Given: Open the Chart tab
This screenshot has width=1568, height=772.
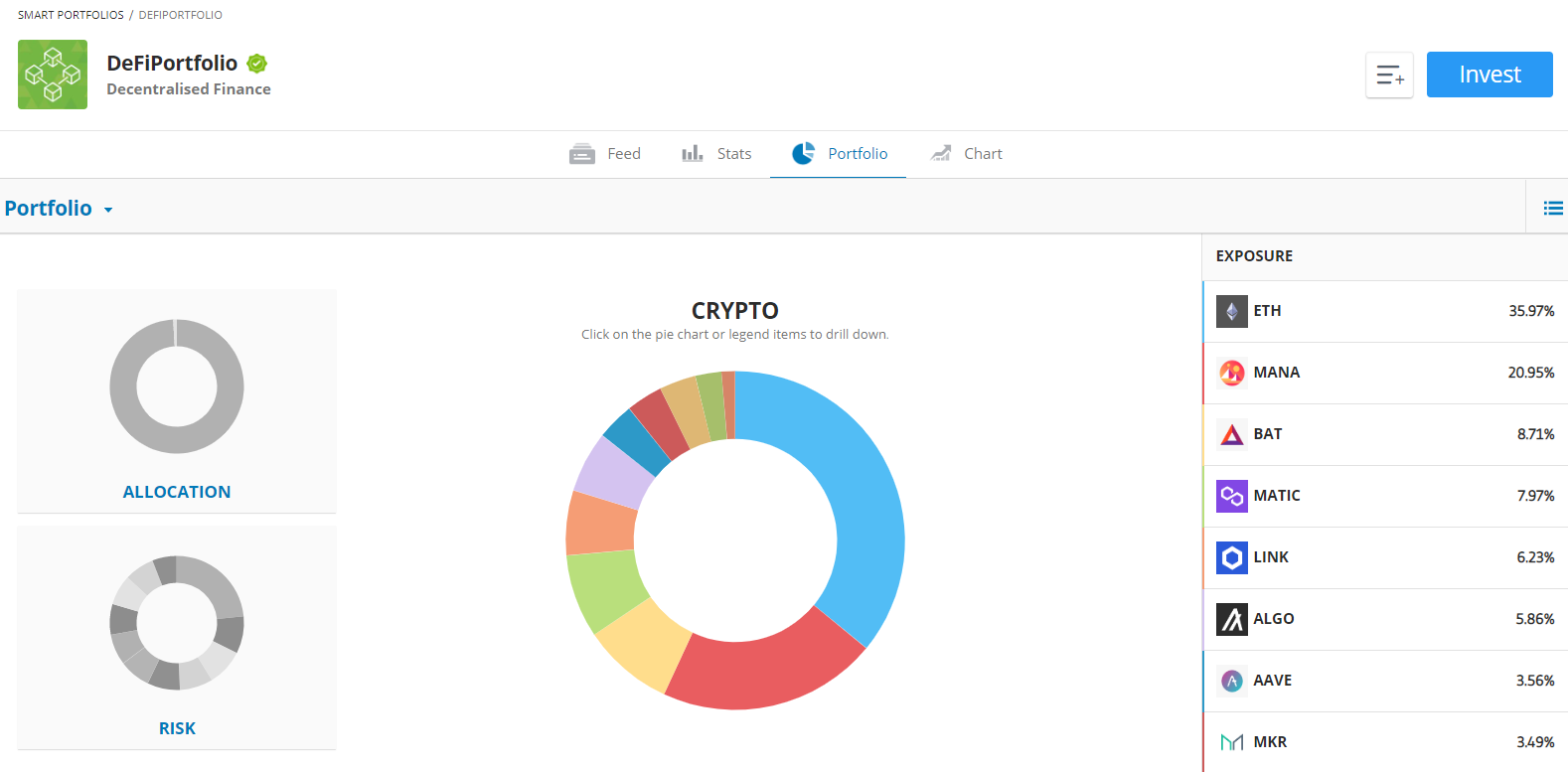Looking at the screenshot, I should coord(966,154).
